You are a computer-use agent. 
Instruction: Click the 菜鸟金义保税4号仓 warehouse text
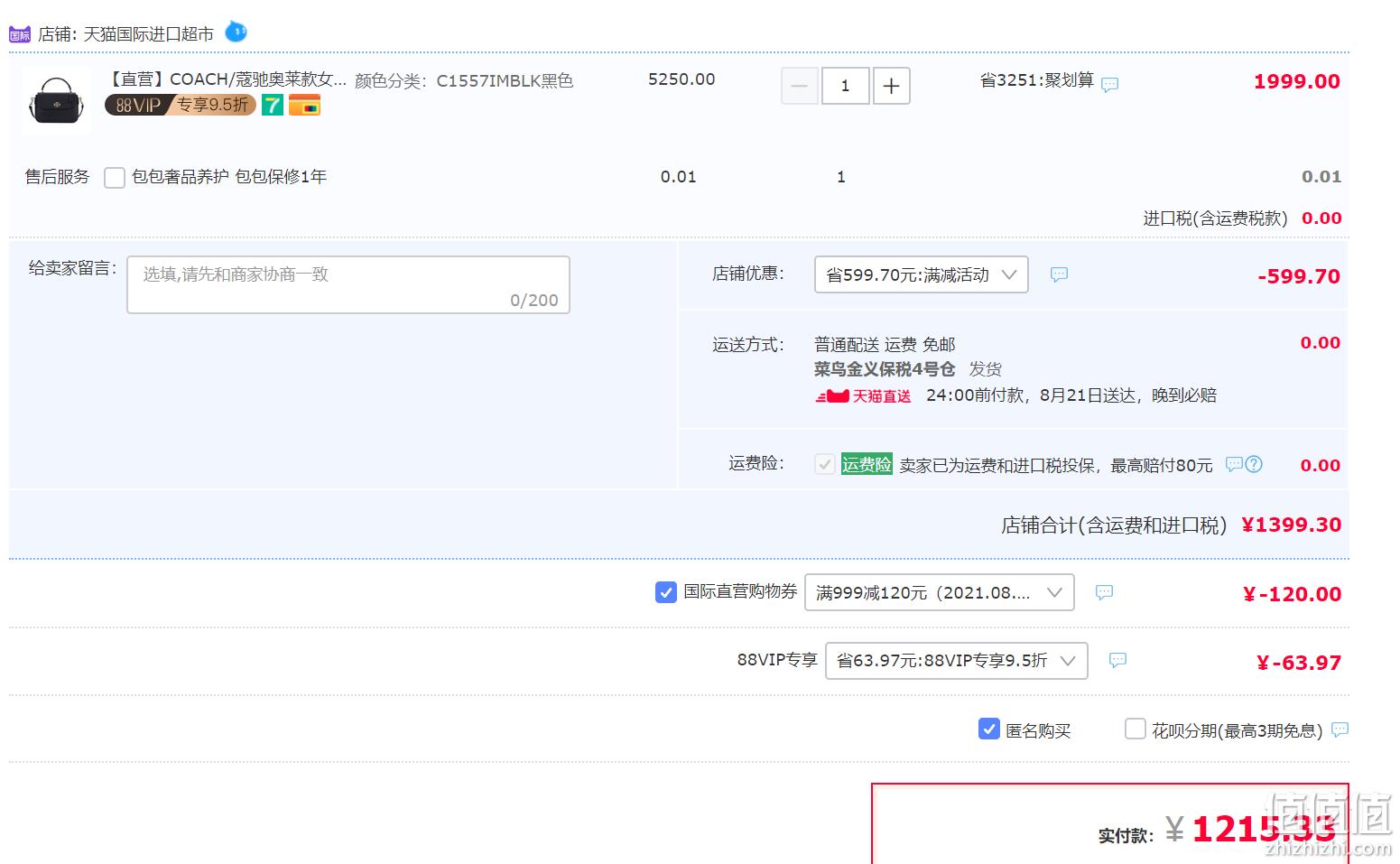point(885,368)
